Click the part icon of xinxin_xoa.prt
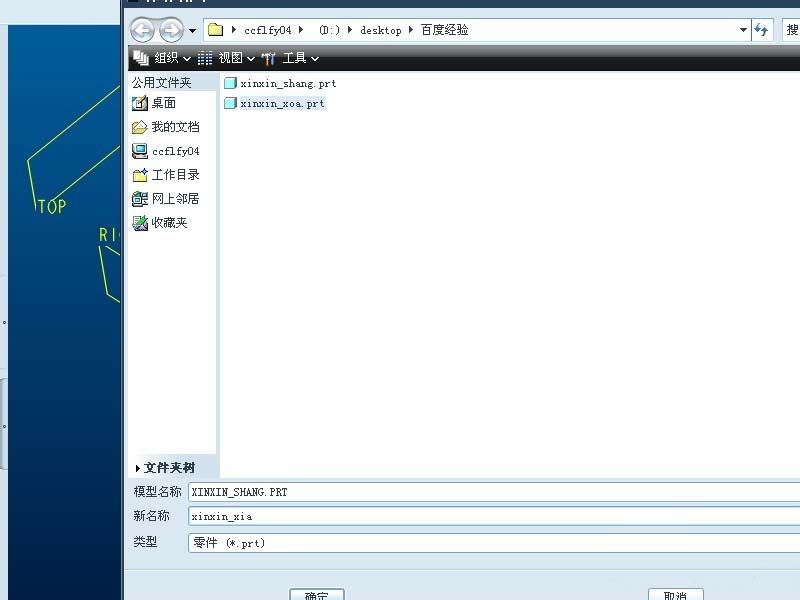This screenshot has height=600, width=800. tap(230, 103)
